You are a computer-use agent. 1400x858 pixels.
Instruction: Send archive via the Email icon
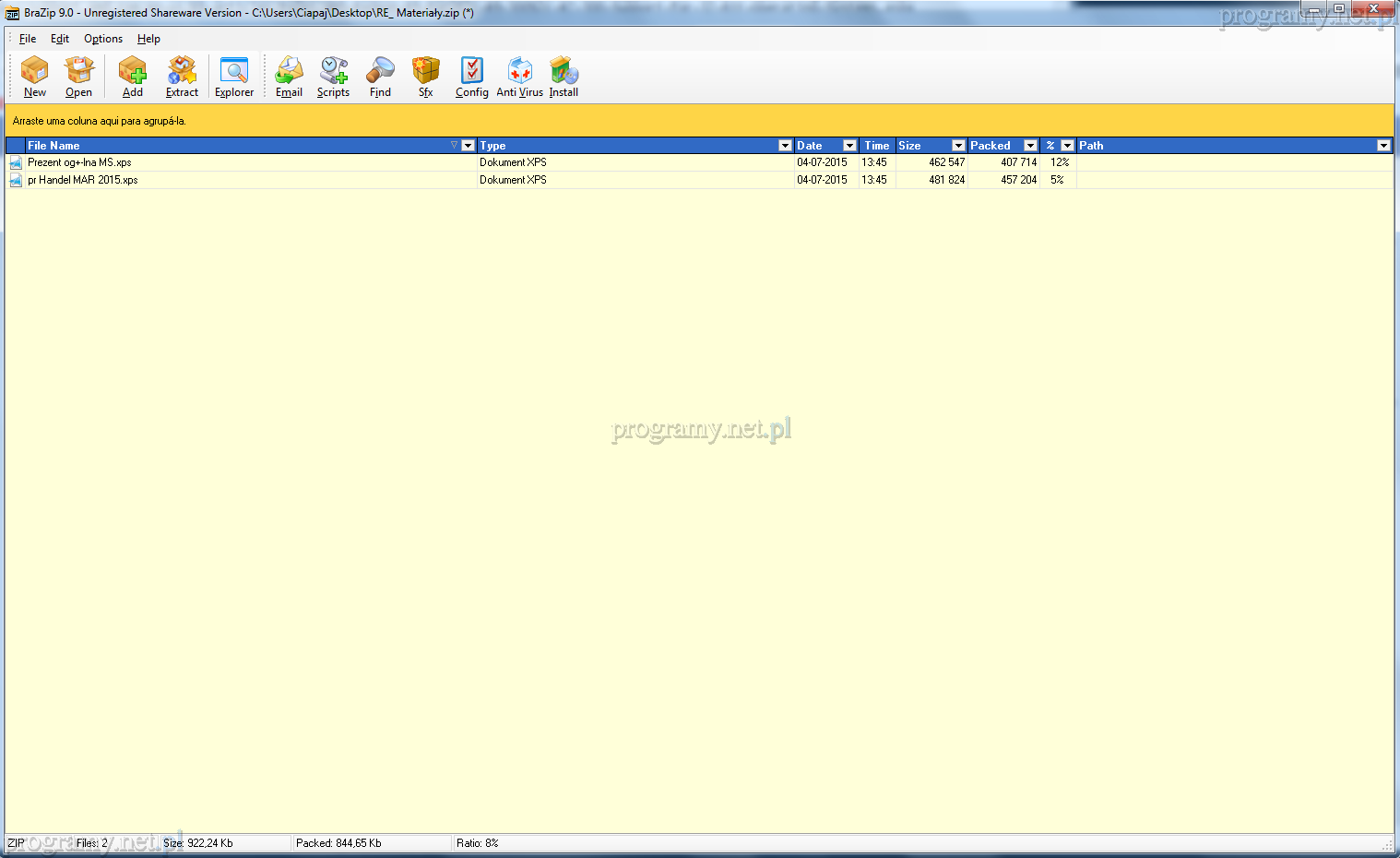(x=289, y=77)
